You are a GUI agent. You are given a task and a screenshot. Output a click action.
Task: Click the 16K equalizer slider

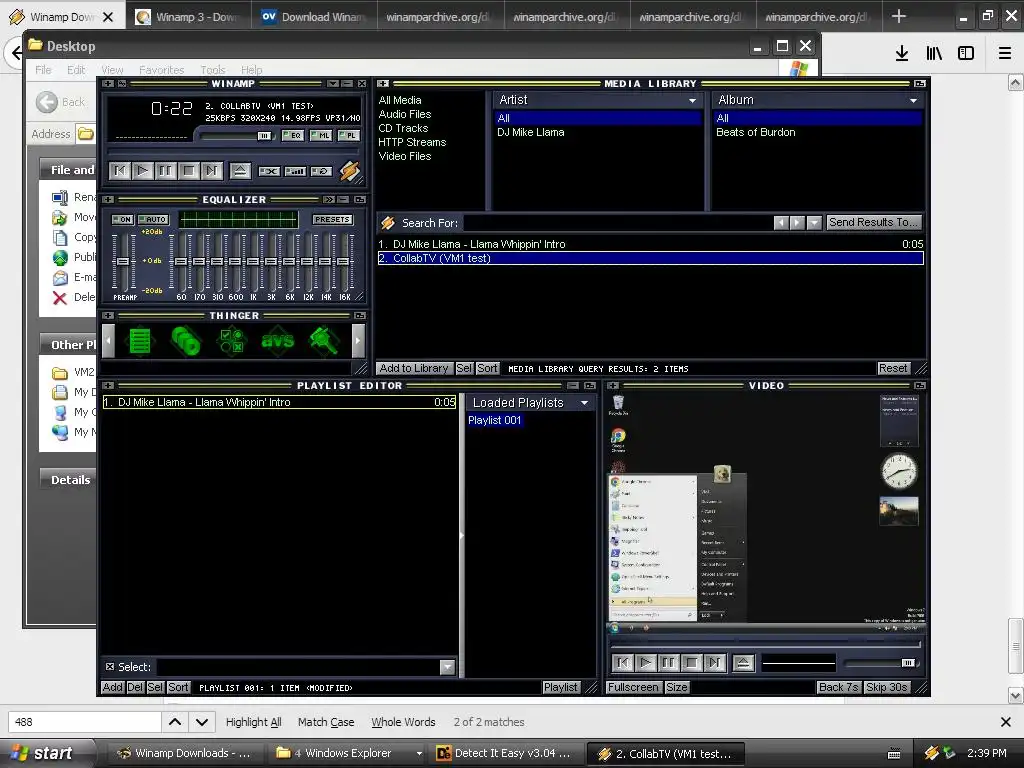(x=344, y=262)
